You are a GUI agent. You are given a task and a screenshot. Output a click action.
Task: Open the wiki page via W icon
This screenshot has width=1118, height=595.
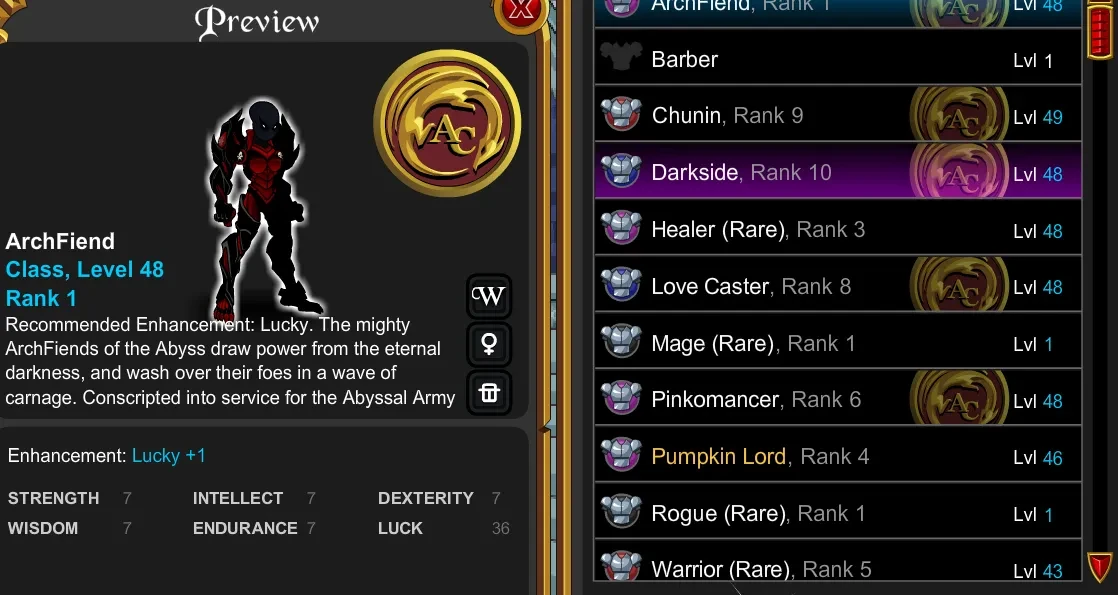[489, 296]
